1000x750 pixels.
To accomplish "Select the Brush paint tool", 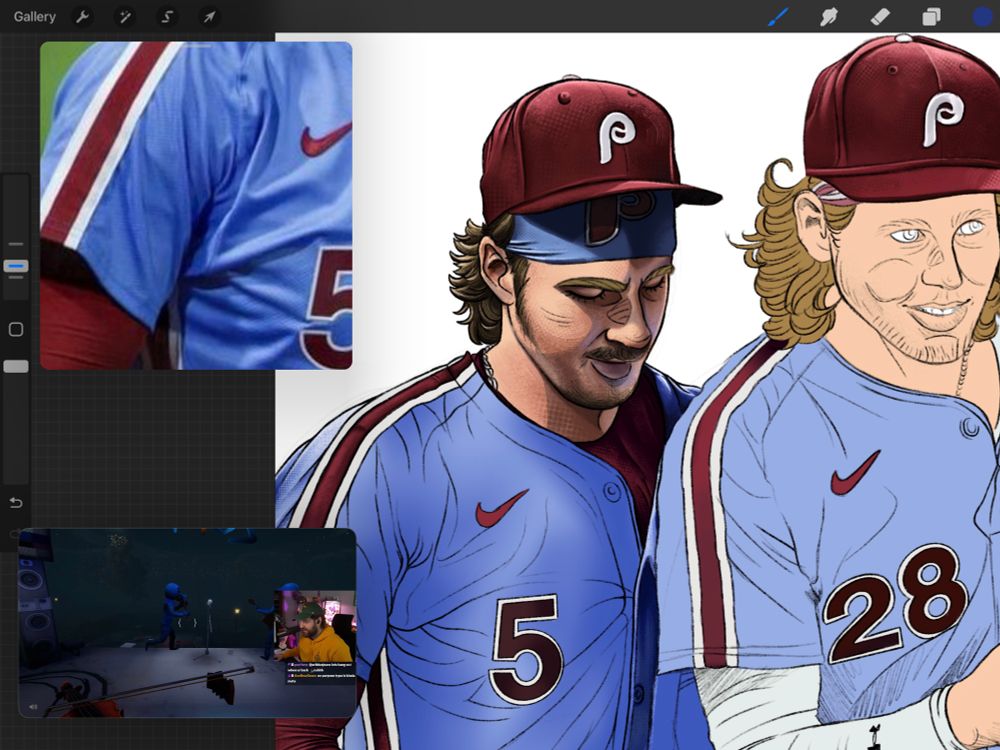I will click(x=778, y=17).
